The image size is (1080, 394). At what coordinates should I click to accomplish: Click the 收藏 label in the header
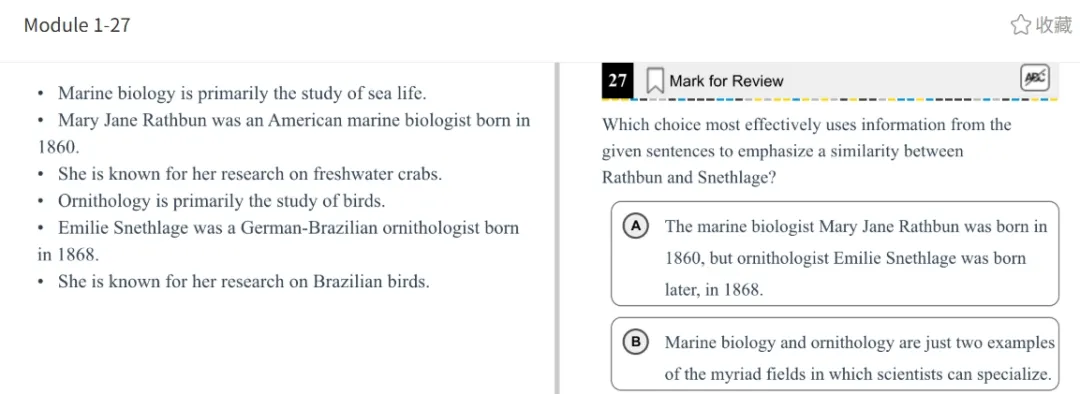click(1055, 26)
